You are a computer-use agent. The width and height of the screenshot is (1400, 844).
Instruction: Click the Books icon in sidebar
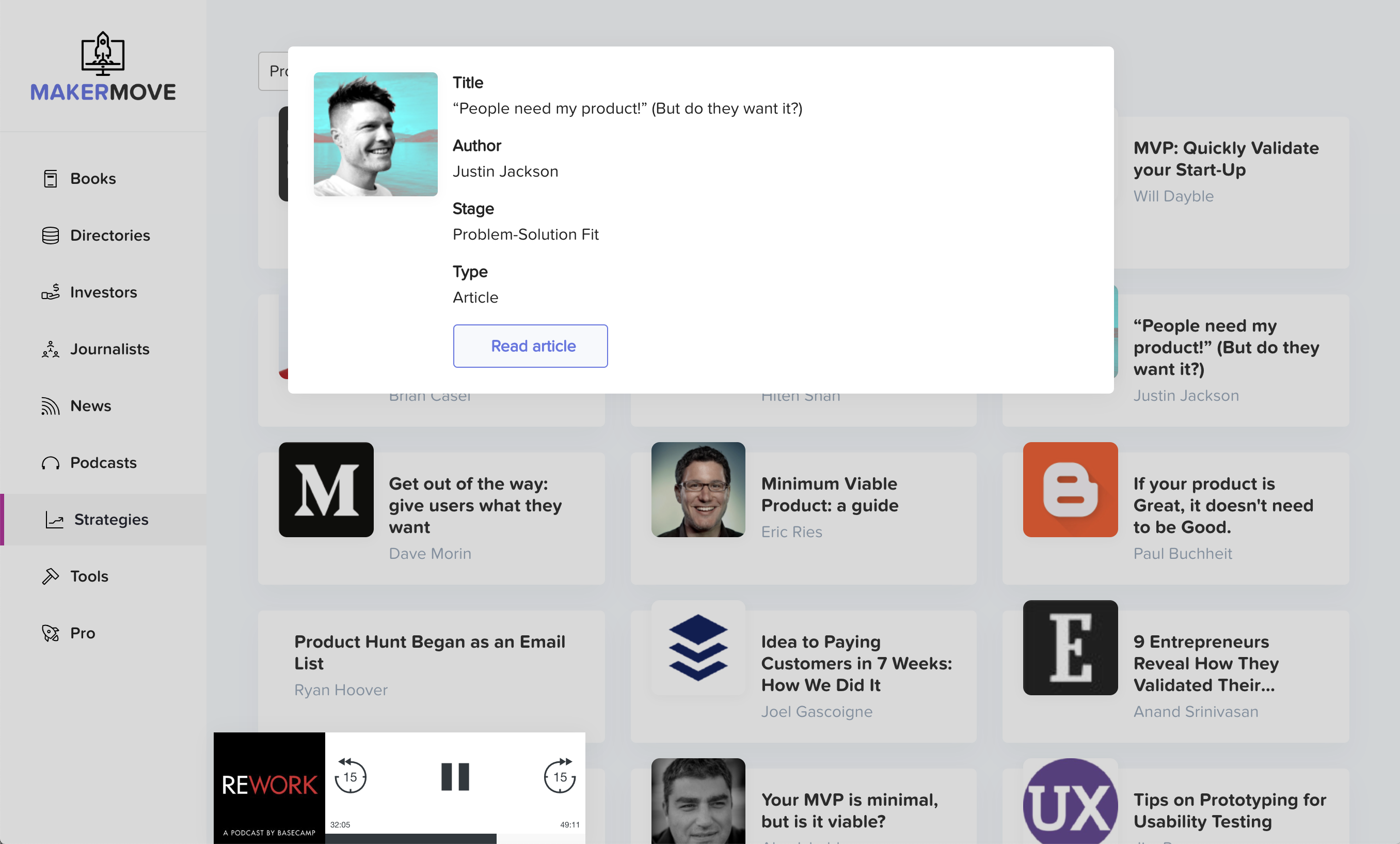coord(50,179)
